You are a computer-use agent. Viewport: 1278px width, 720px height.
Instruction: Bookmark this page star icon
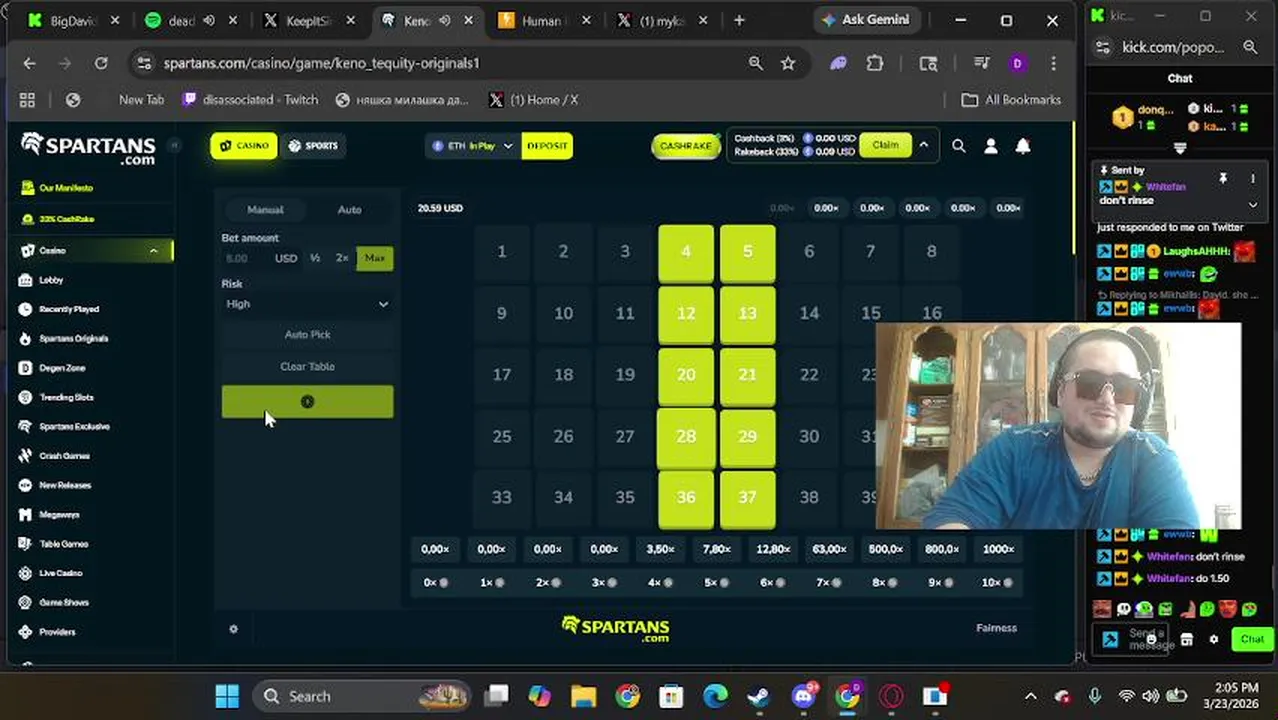pyautogui.click(x=788, y=63)
